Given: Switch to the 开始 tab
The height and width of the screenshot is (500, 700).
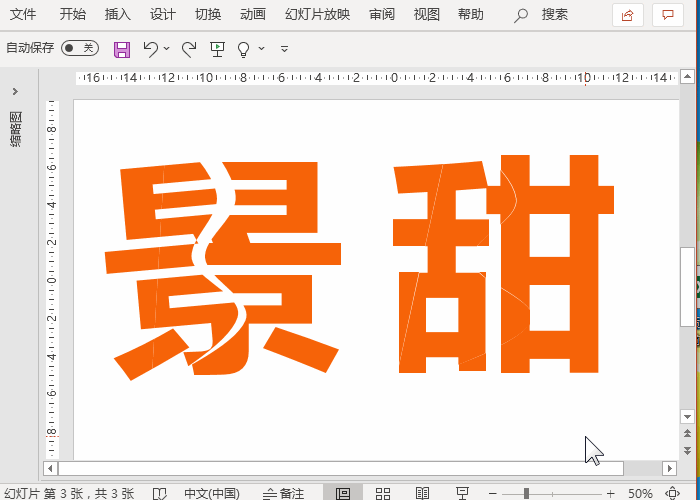Looking at the screenshot, I should (x=72, y=14).
